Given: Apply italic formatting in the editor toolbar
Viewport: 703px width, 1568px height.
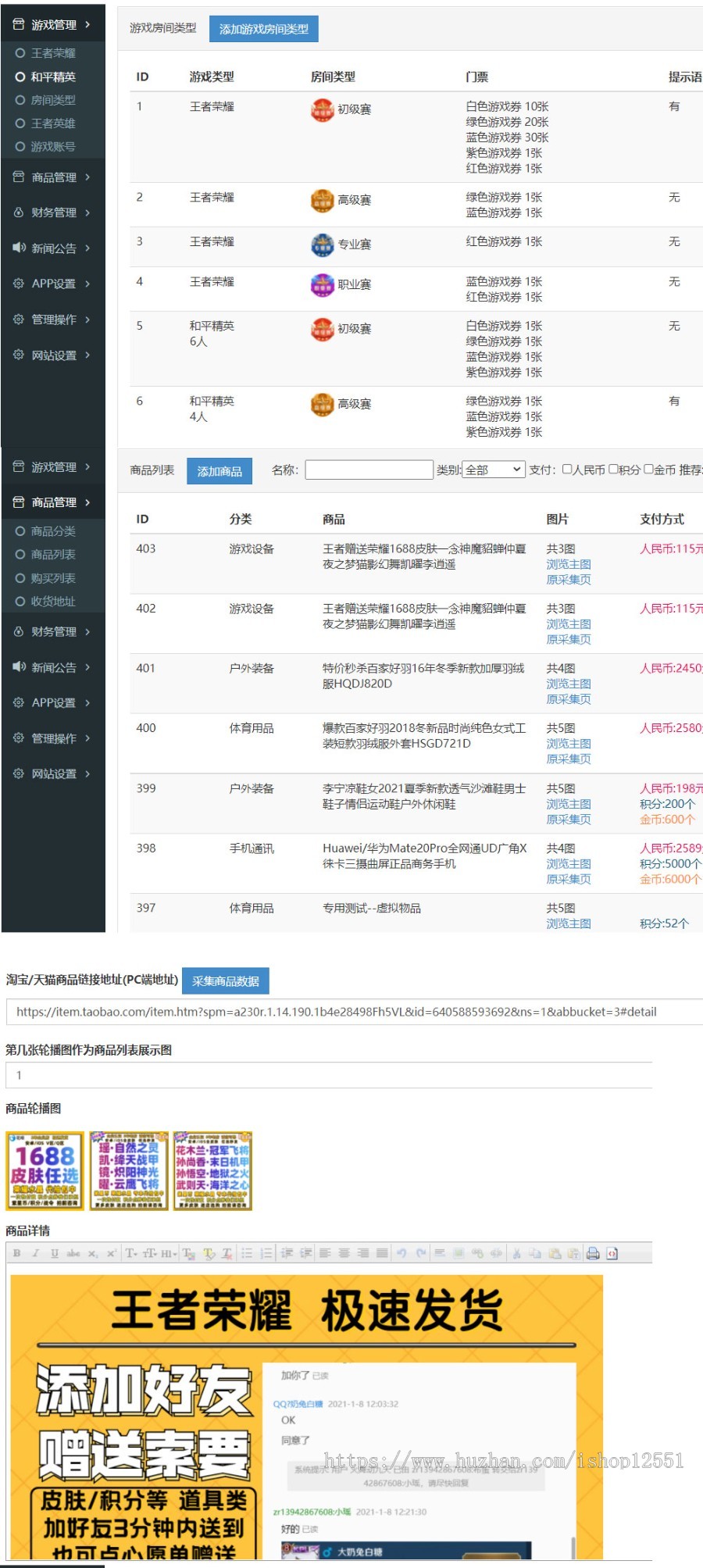Looking at the screenshot, I should pos(35,1253).
